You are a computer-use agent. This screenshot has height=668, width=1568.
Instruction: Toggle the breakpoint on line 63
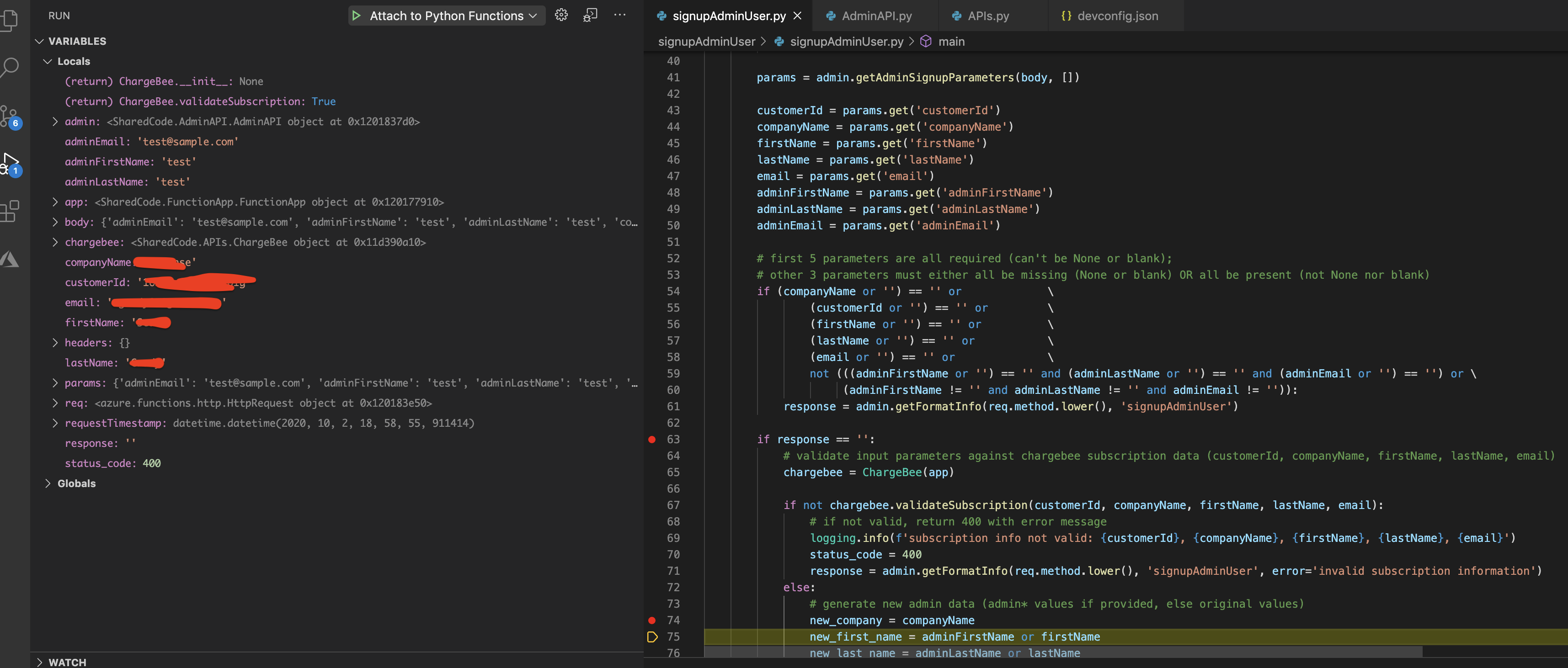click(652, 439)
